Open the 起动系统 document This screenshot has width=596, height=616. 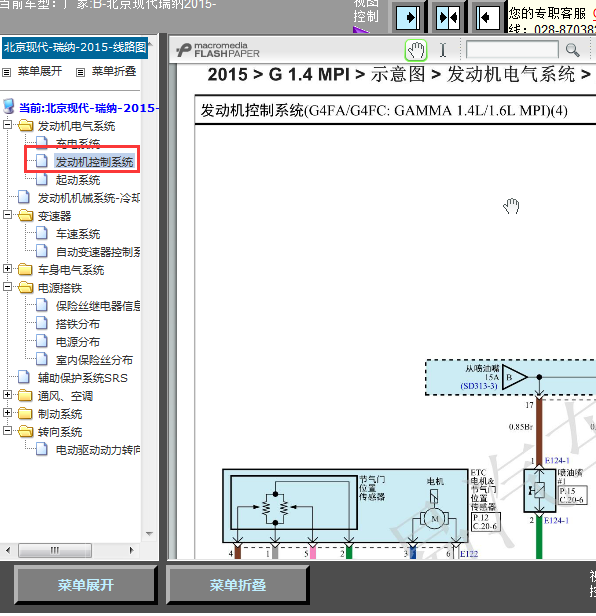[78, 180]
